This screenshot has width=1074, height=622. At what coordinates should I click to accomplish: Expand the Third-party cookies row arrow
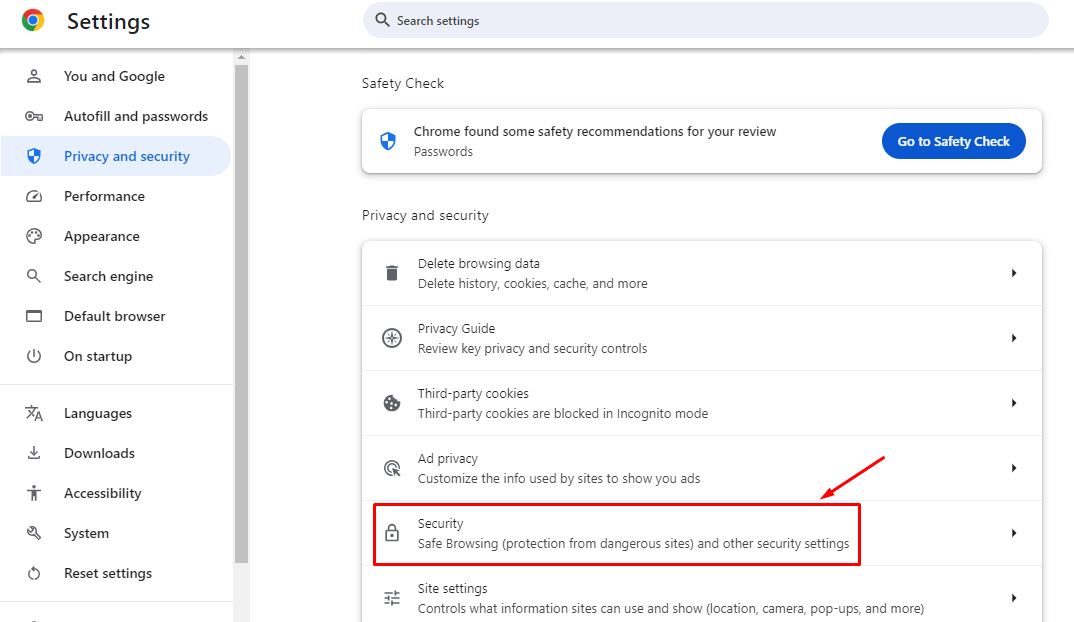pos(1014,403)
